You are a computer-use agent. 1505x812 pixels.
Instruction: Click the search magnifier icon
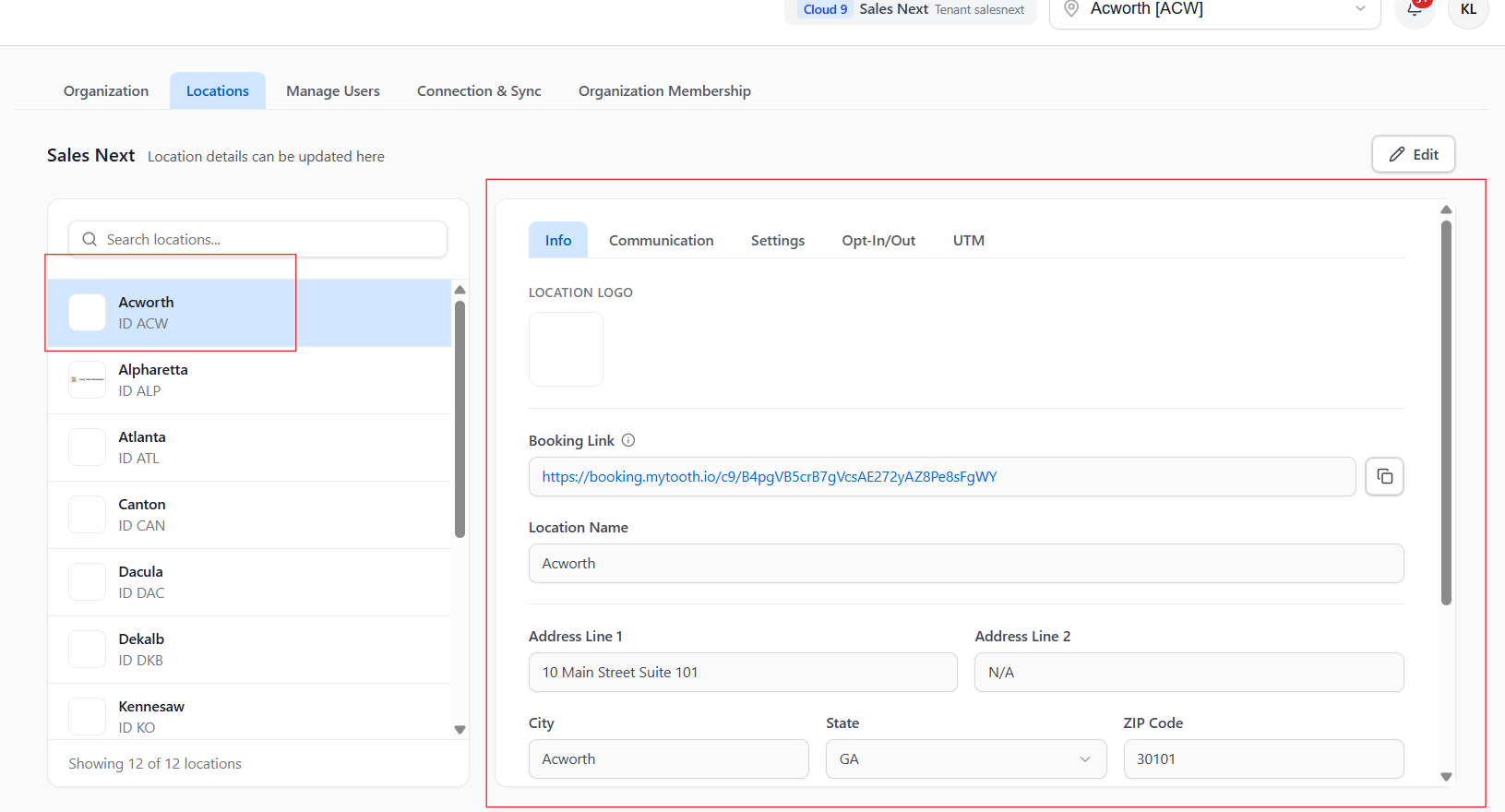tap(90, 239)
